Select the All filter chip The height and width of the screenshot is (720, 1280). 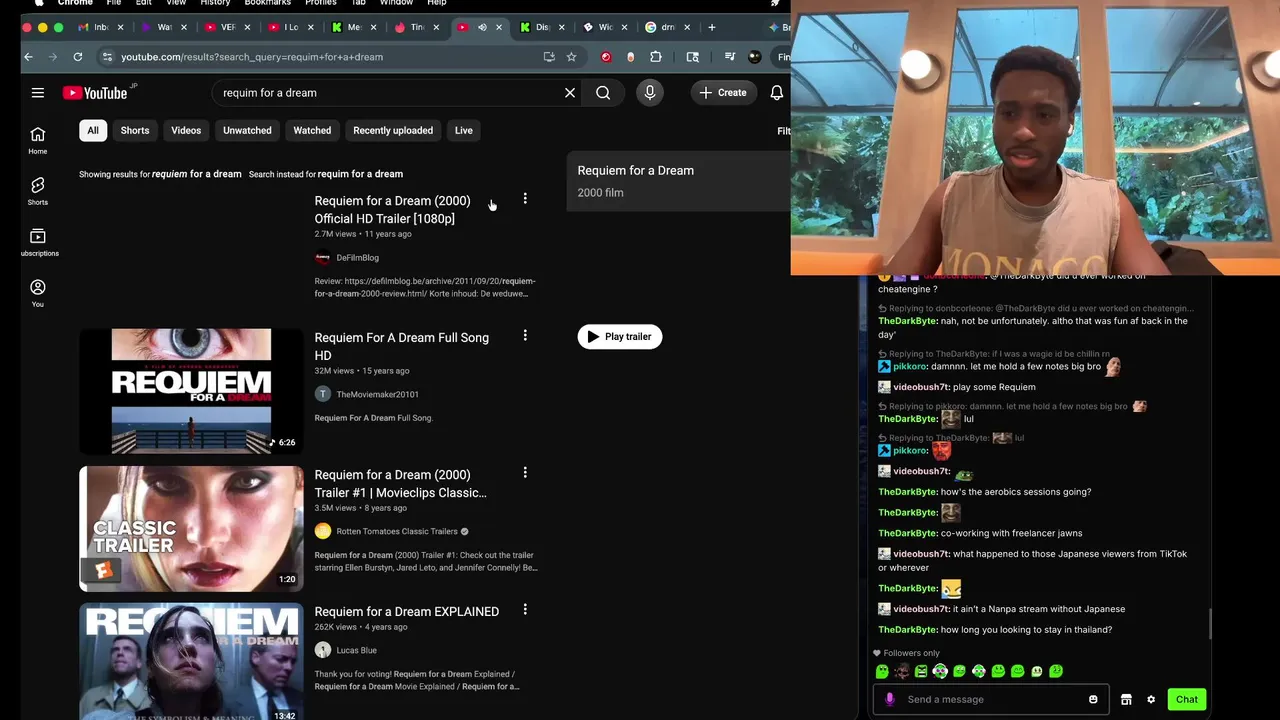click(93, 130)
